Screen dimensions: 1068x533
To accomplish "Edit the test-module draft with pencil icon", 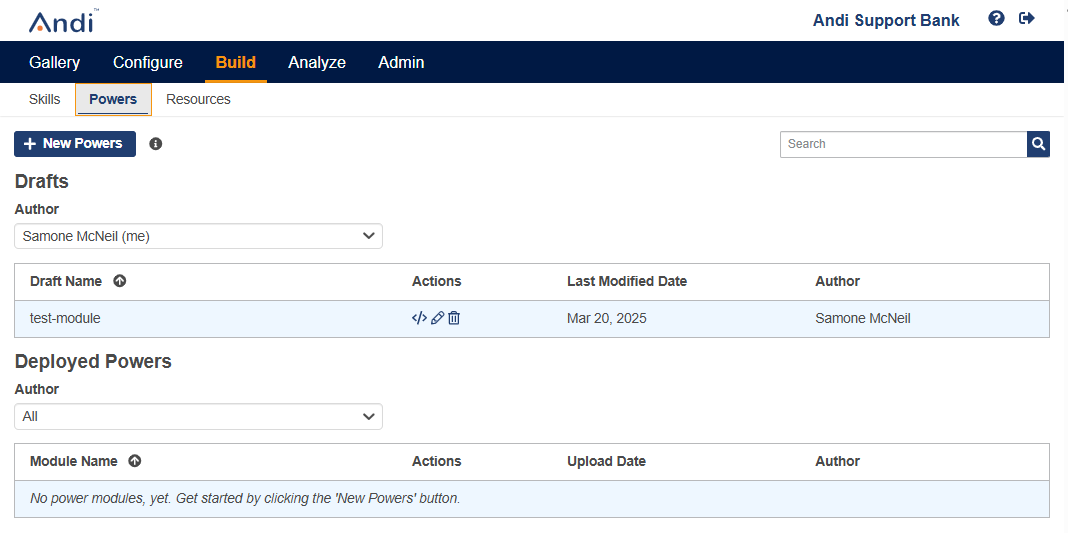I will (437, 318).
